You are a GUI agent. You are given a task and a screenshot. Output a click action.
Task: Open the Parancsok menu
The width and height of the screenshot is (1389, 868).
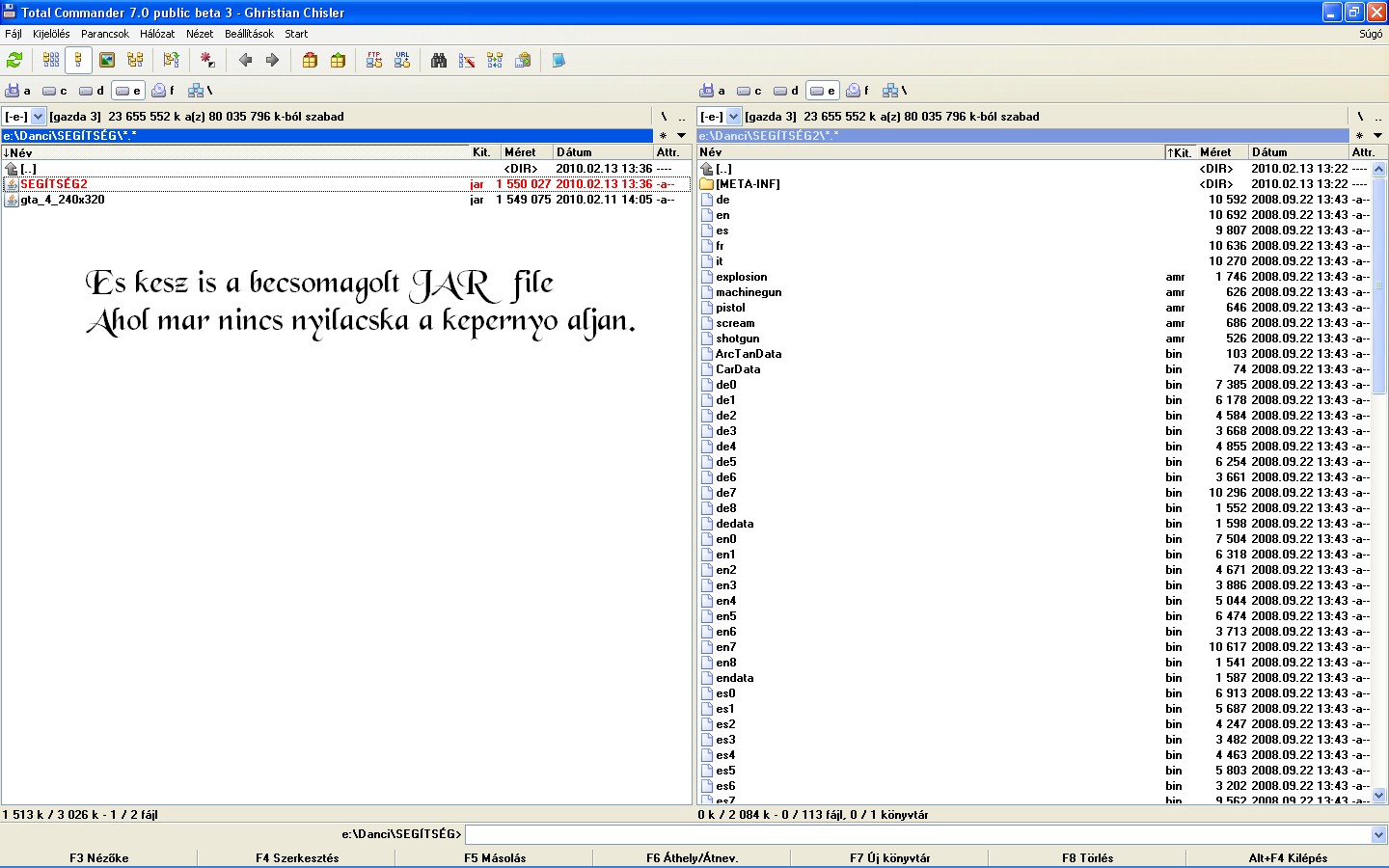point(104,34)
